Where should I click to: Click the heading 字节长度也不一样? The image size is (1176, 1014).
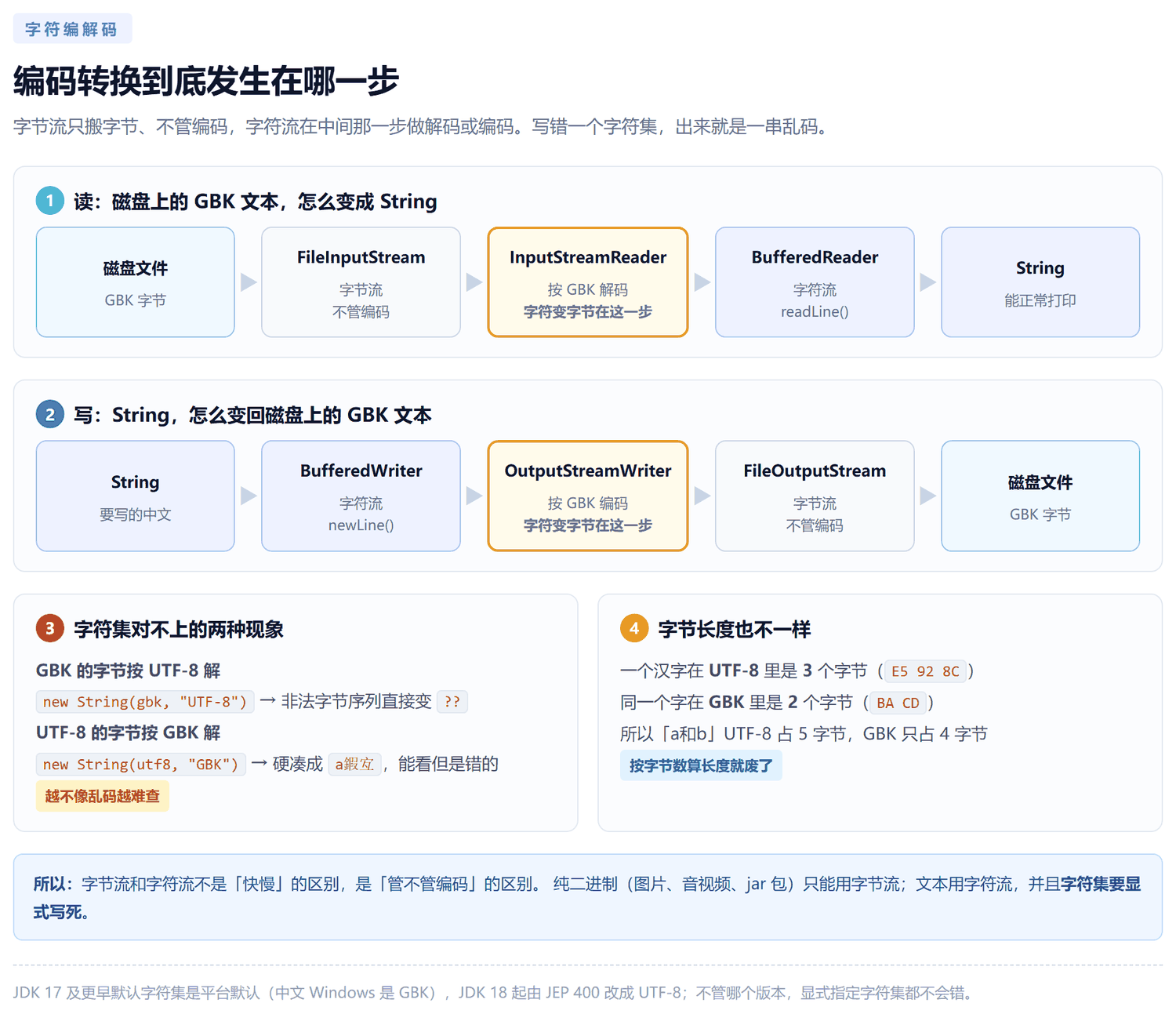(735, 629)
